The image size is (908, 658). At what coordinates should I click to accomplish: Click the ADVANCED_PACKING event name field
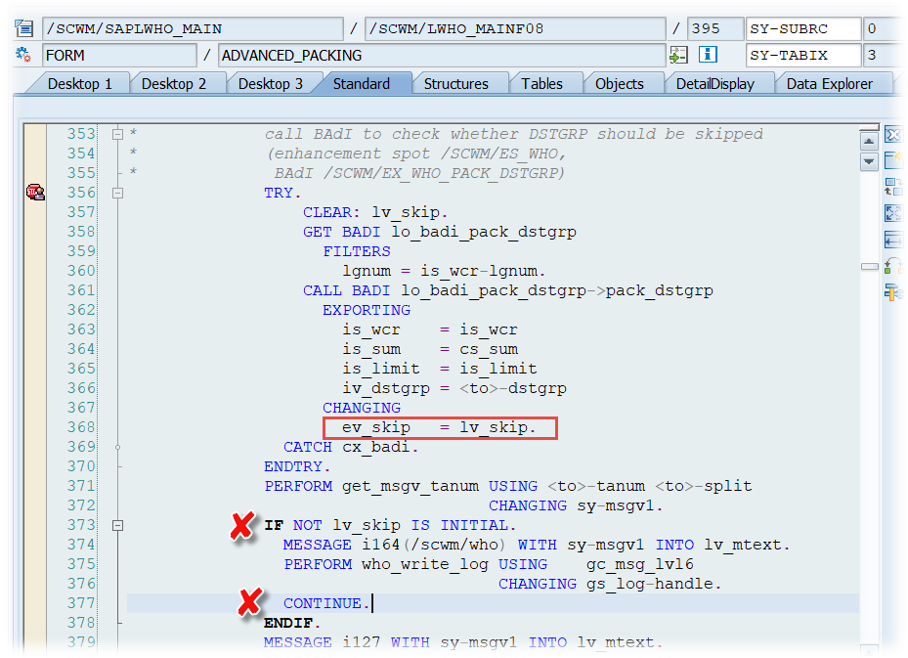coord(442,55)
